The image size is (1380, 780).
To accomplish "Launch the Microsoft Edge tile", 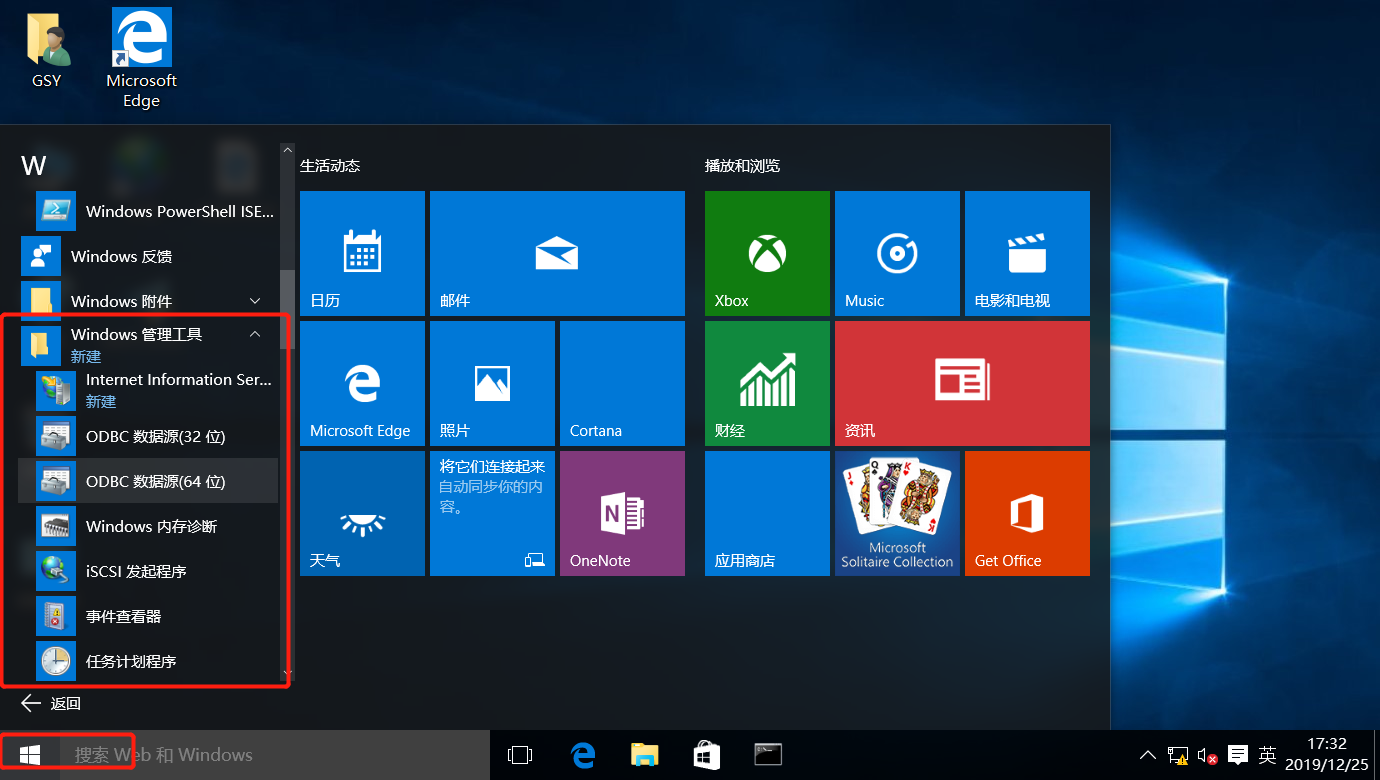I will click(x=362, y=383).
